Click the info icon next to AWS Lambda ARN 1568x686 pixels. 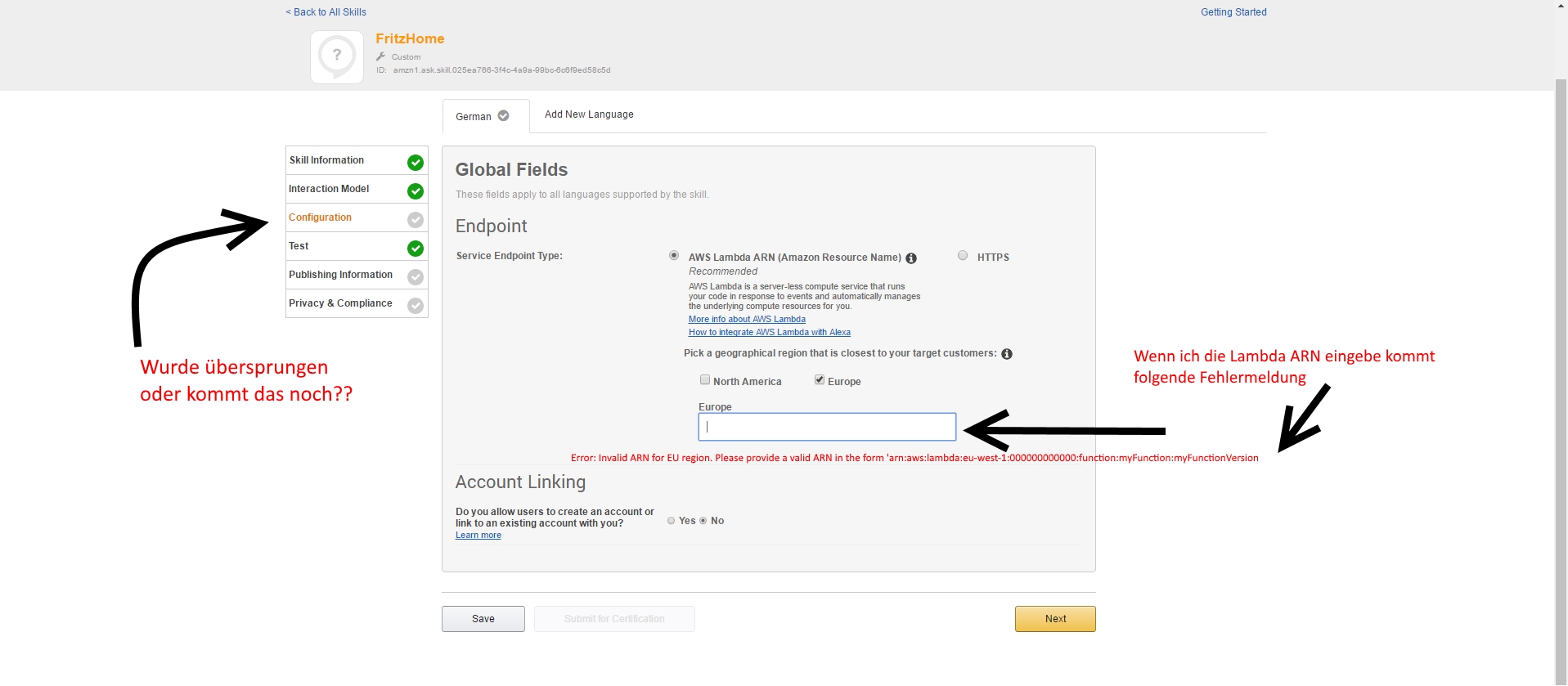pos(911,258)
